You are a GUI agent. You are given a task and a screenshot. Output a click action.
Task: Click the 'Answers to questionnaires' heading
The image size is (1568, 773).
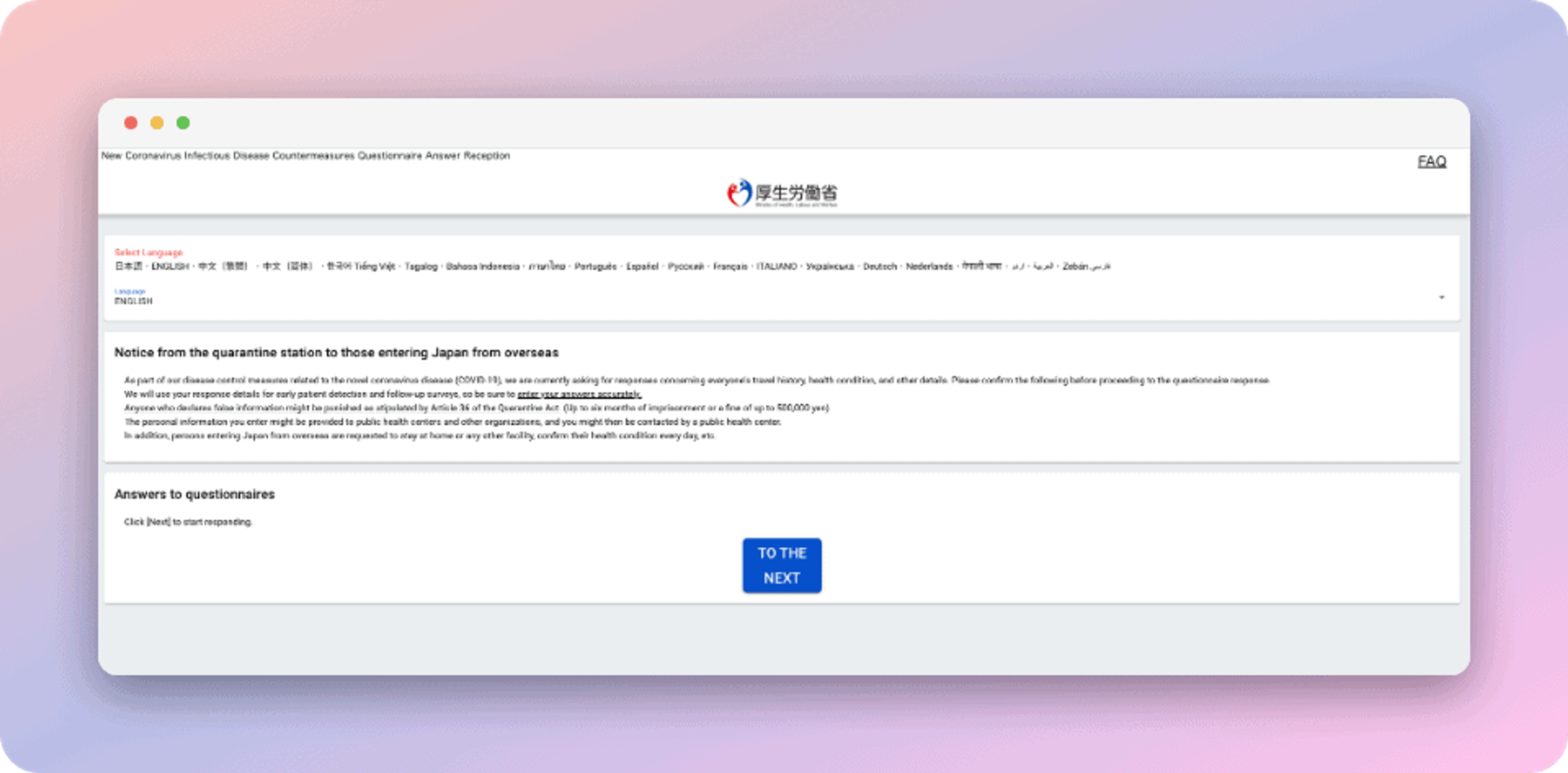[x=194, y=494]
